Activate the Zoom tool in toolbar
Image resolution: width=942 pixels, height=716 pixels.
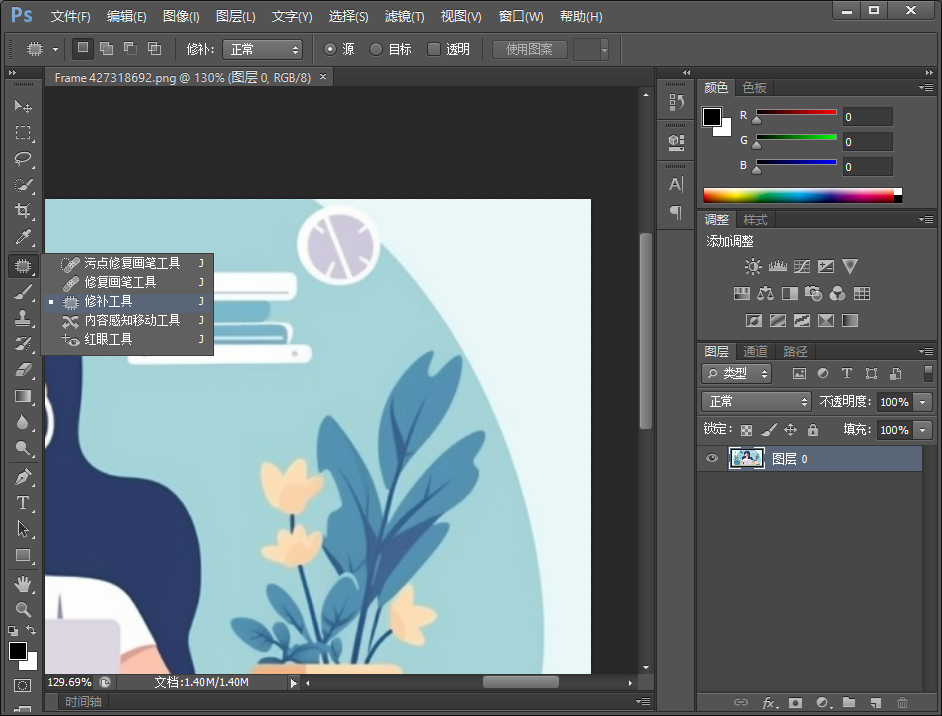point(22,609)
